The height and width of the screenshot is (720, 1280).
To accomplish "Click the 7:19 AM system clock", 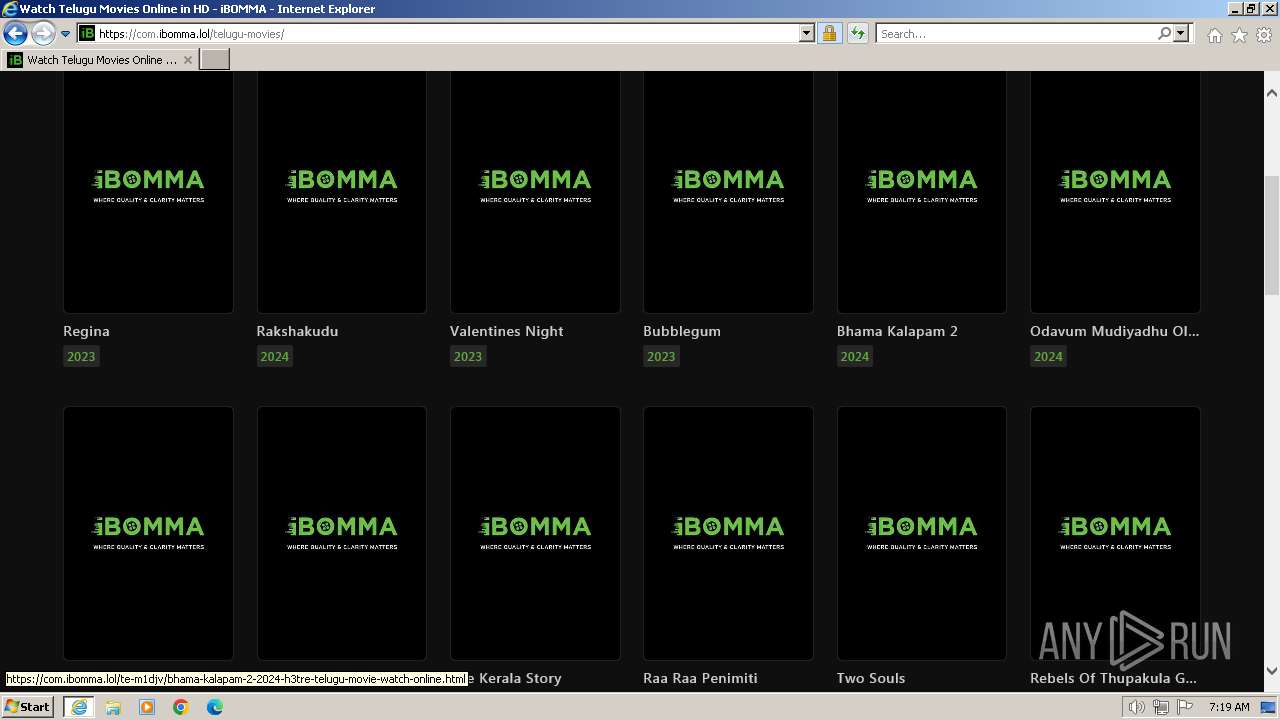I will pyautogui.click(x=1229, y=707).
